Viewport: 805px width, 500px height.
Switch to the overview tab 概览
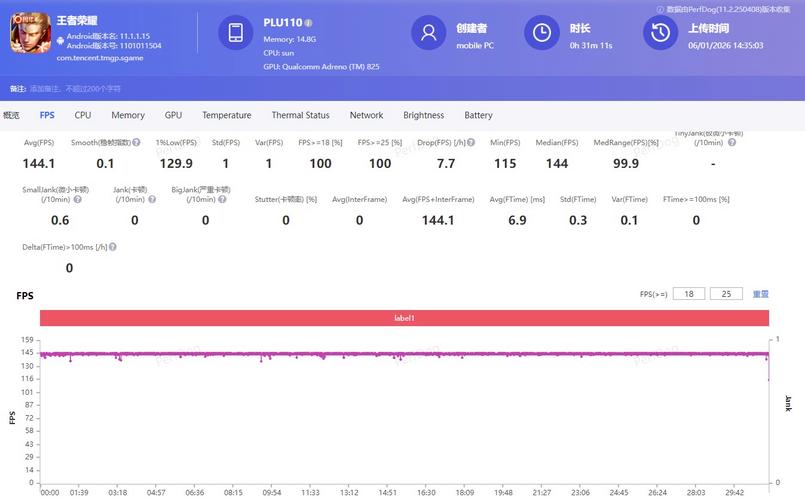tap(11, 115)
